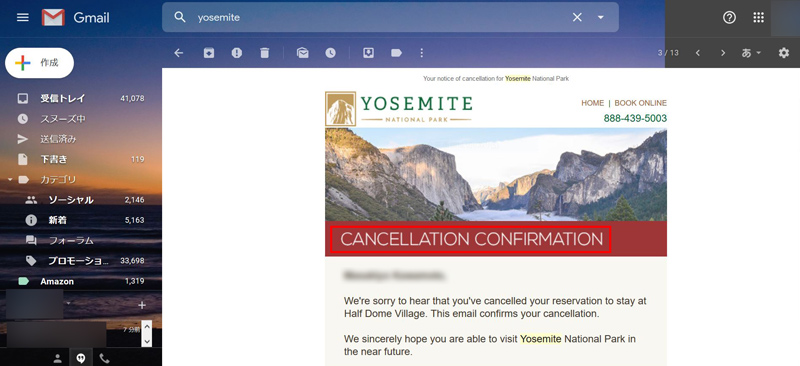Image resolution: width=800 pixels, height=366 pixels.
Task: Mark the email as unread
Action: click(303, 53)
